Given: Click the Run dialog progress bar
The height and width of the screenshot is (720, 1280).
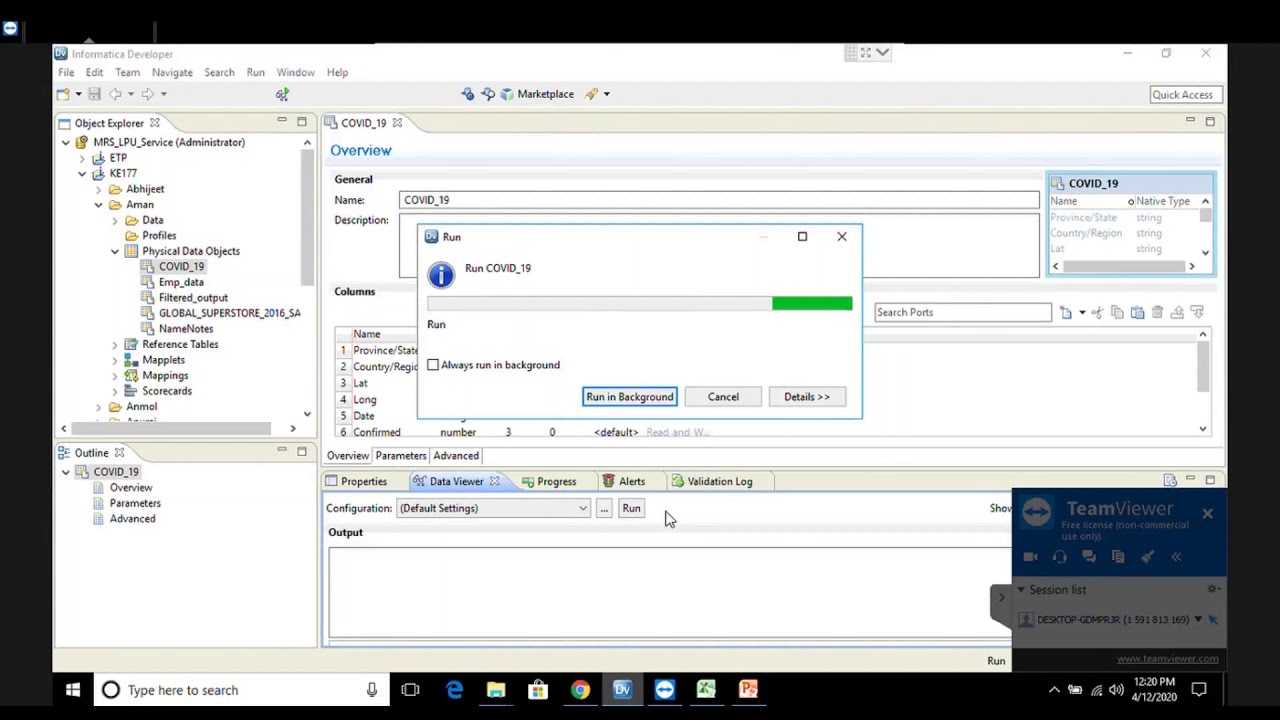Looking at the screenshot, I should (640, 303).
